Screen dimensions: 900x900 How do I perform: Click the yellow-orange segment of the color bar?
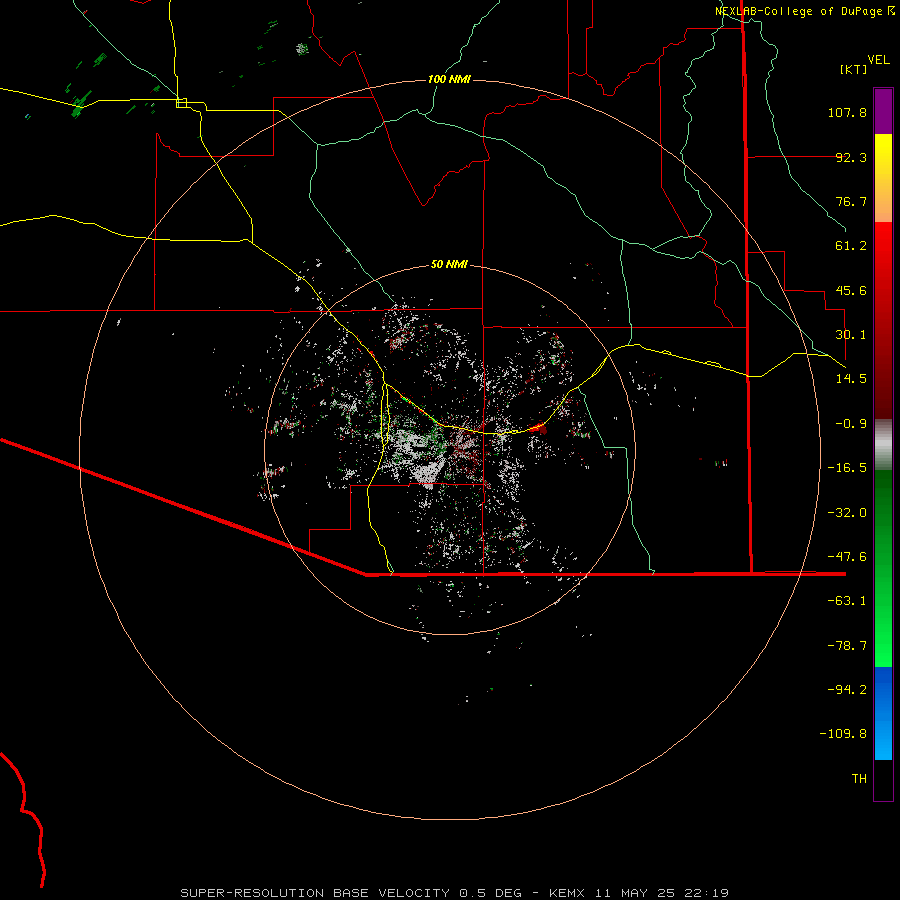tap(883, 178)
